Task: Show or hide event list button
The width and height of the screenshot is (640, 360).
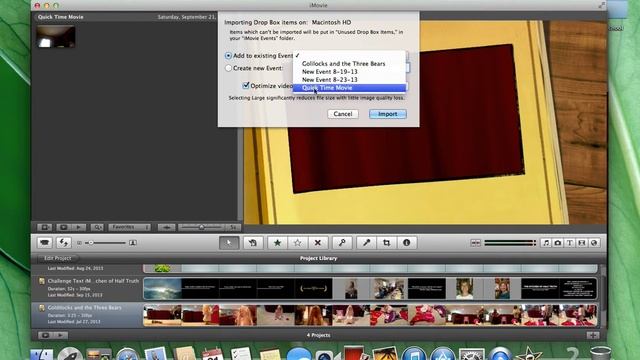Action: [44, 227]
